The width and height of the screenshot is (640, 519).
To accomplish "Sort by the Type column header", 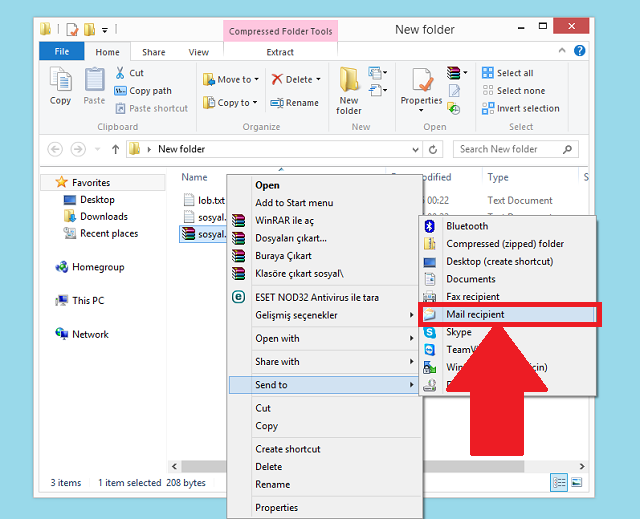I will 498,177.
